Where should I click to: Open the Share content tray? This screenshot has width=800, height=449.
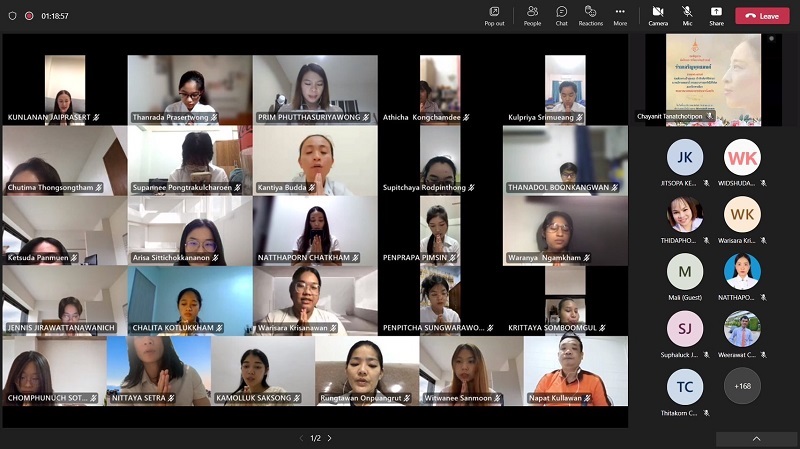(716, 14)
